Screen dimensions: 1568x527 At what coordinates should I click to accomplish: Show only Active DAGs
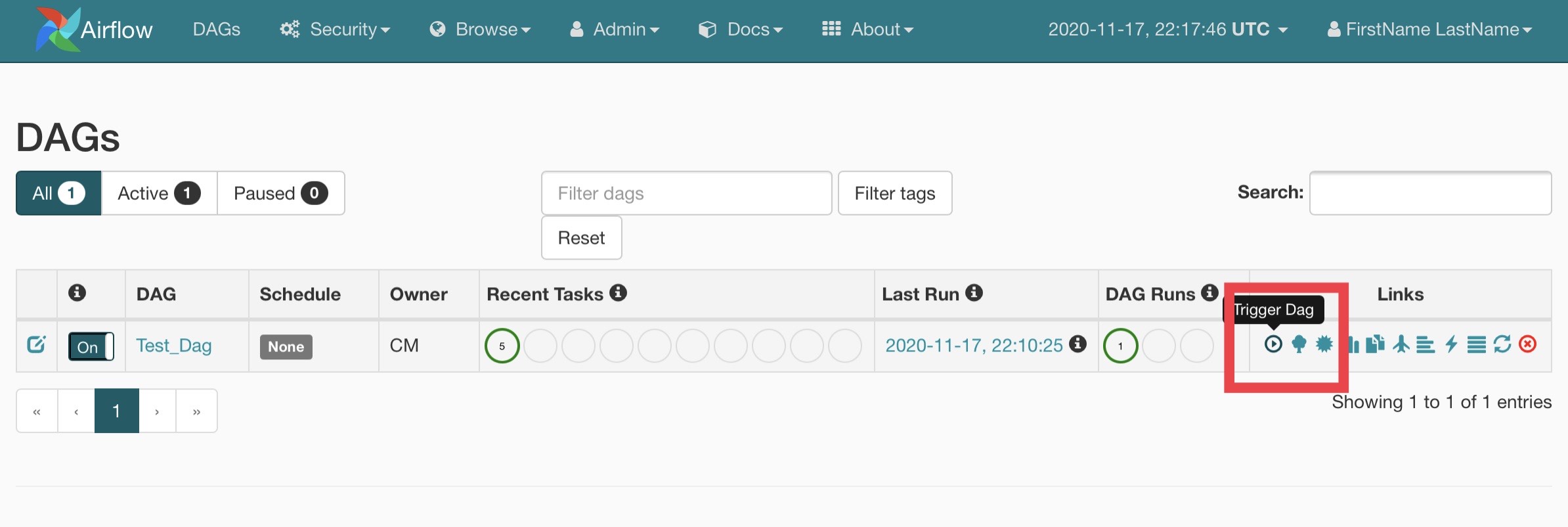point(160,193)
